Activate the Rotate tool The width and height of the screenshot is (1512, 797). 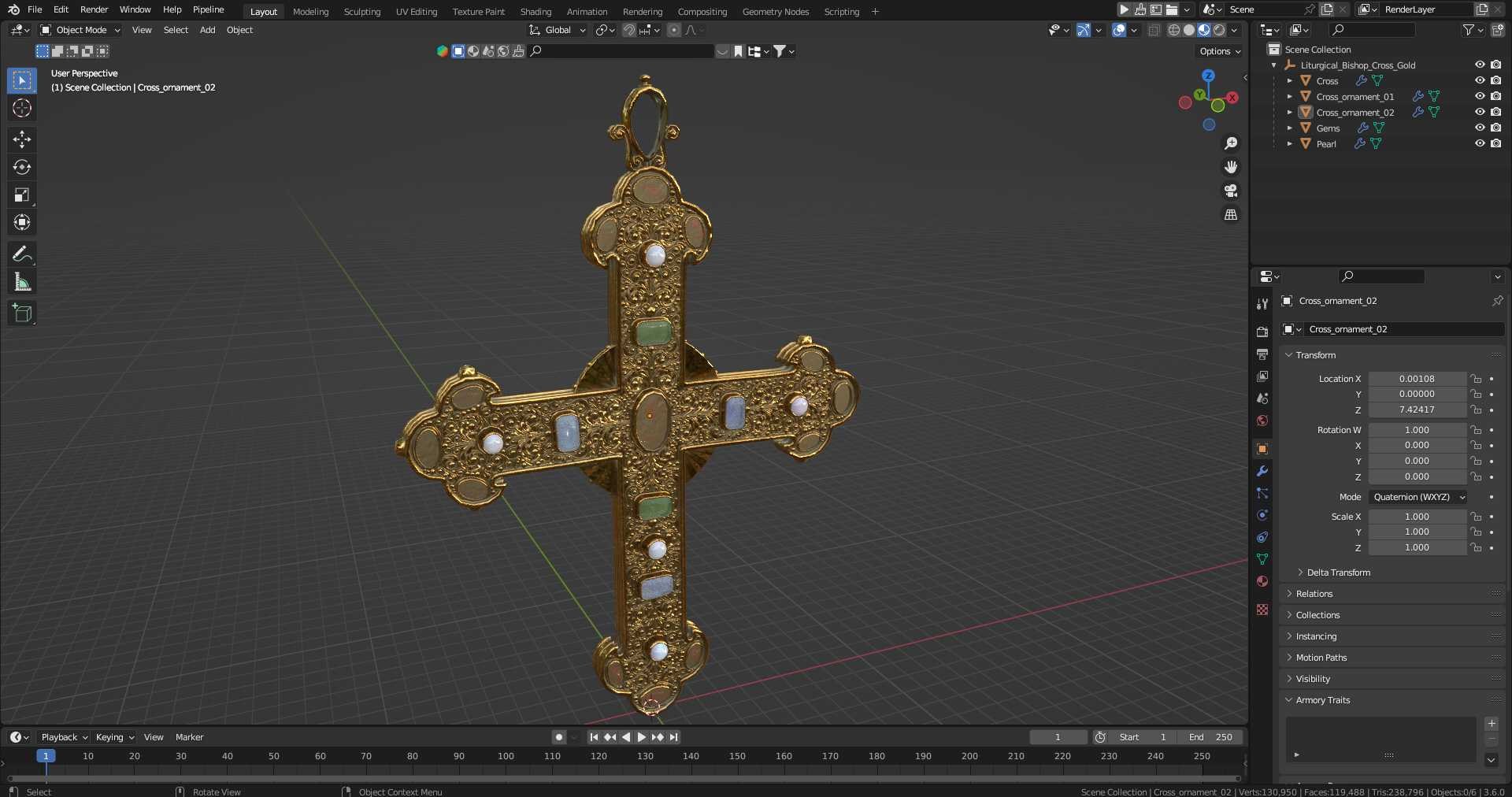click(x=22, y=167)
